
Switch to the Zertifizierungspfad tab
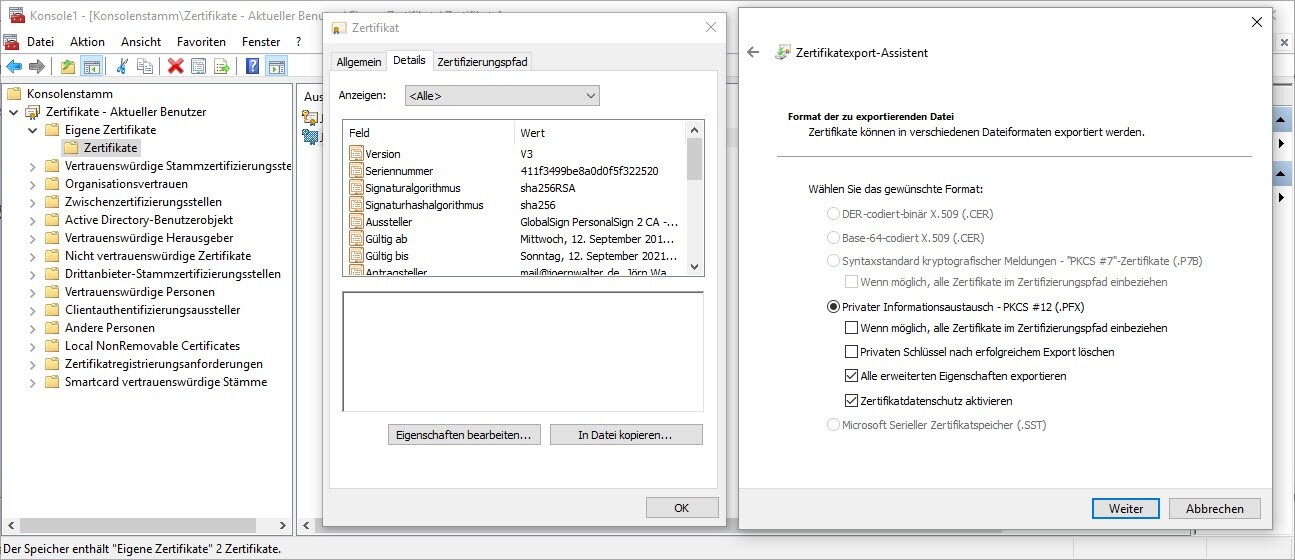482,62
